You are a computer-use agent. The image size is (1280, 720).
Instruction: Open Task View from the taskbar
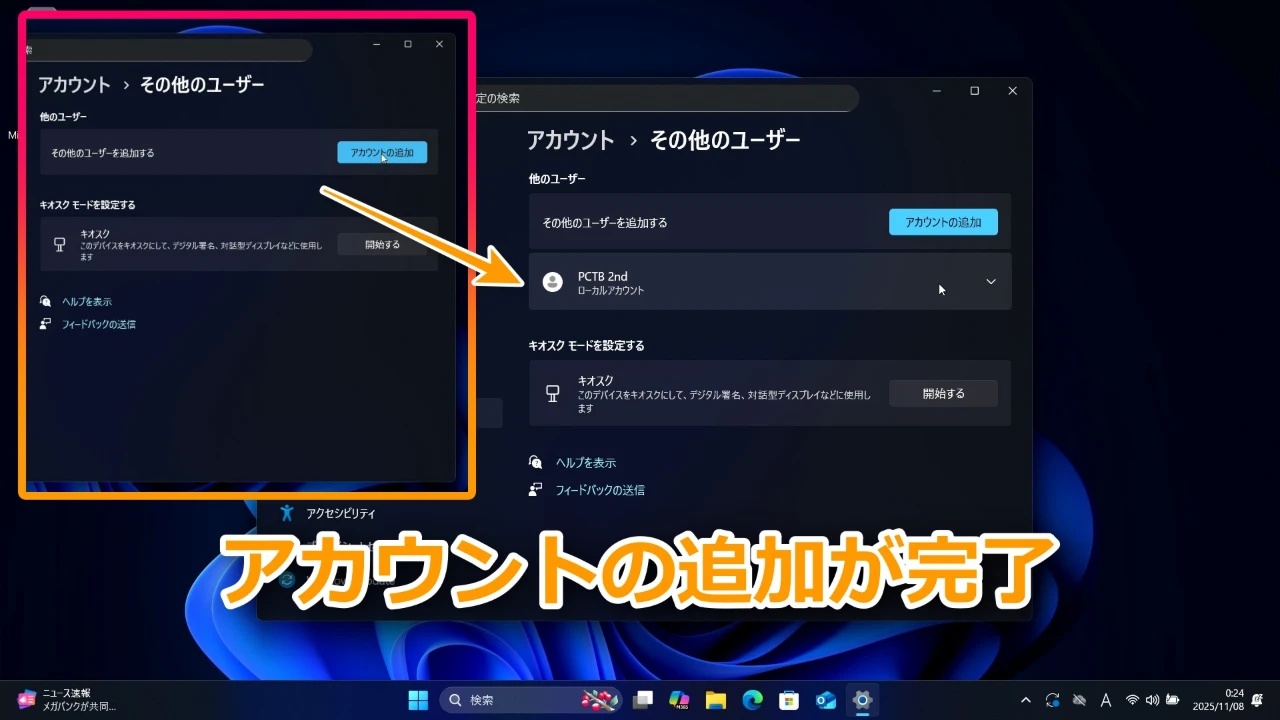(x=643, y=700)
